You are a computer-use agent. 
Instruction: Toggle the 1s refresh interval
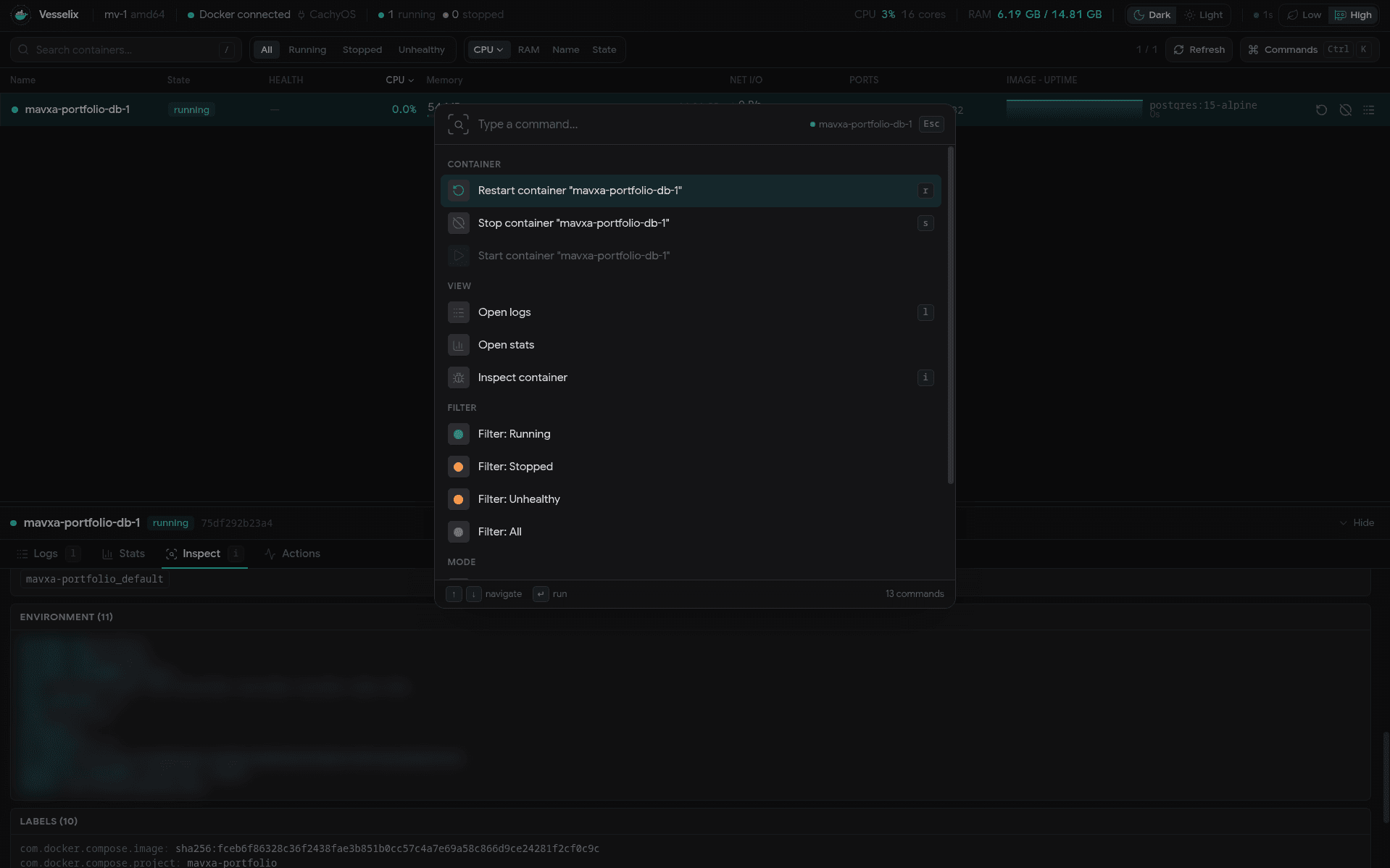click(x=1262, y=14)
